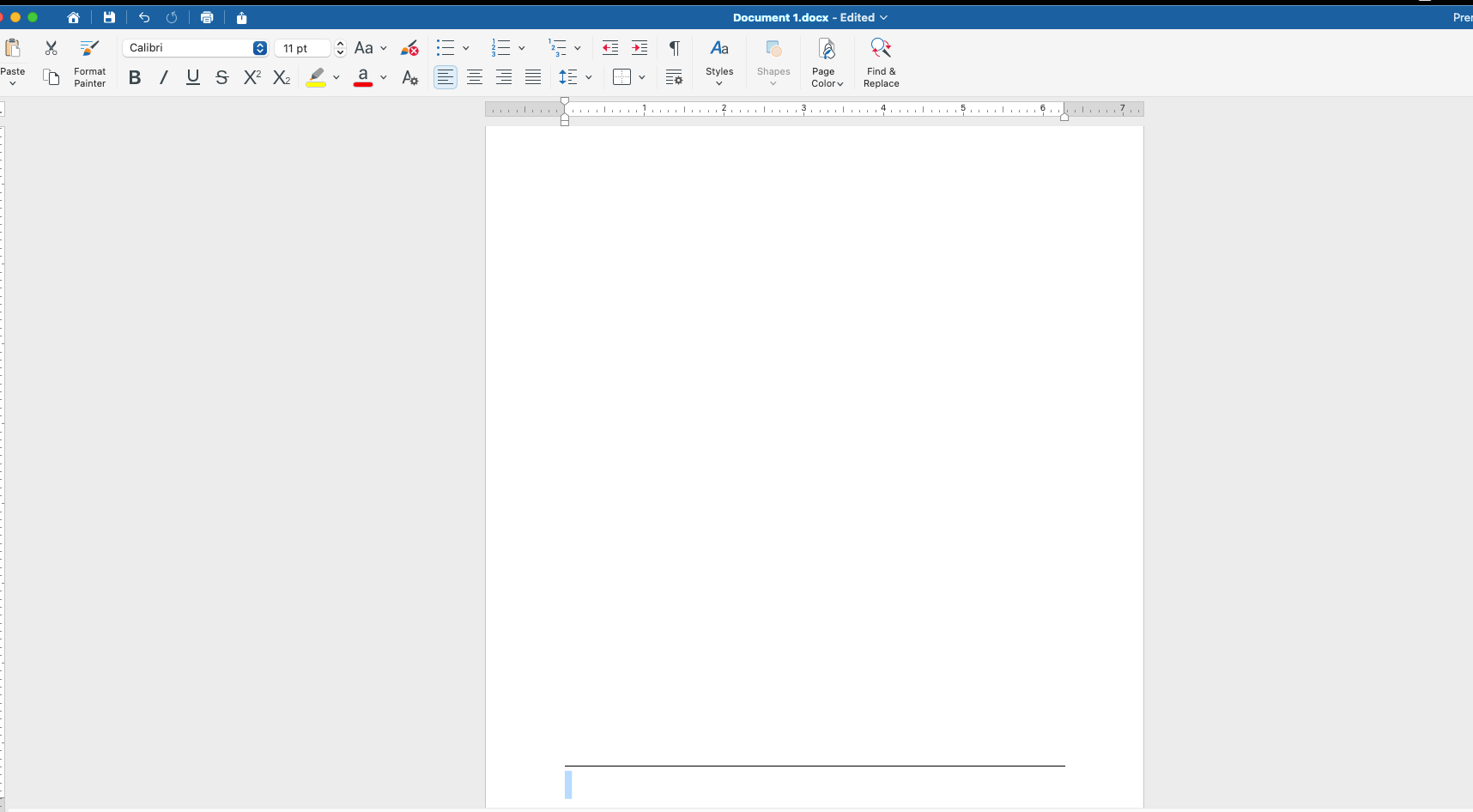Increase indent of the paragraph
The height and width of the screenshot is (812, 1473).
point(640,48)
